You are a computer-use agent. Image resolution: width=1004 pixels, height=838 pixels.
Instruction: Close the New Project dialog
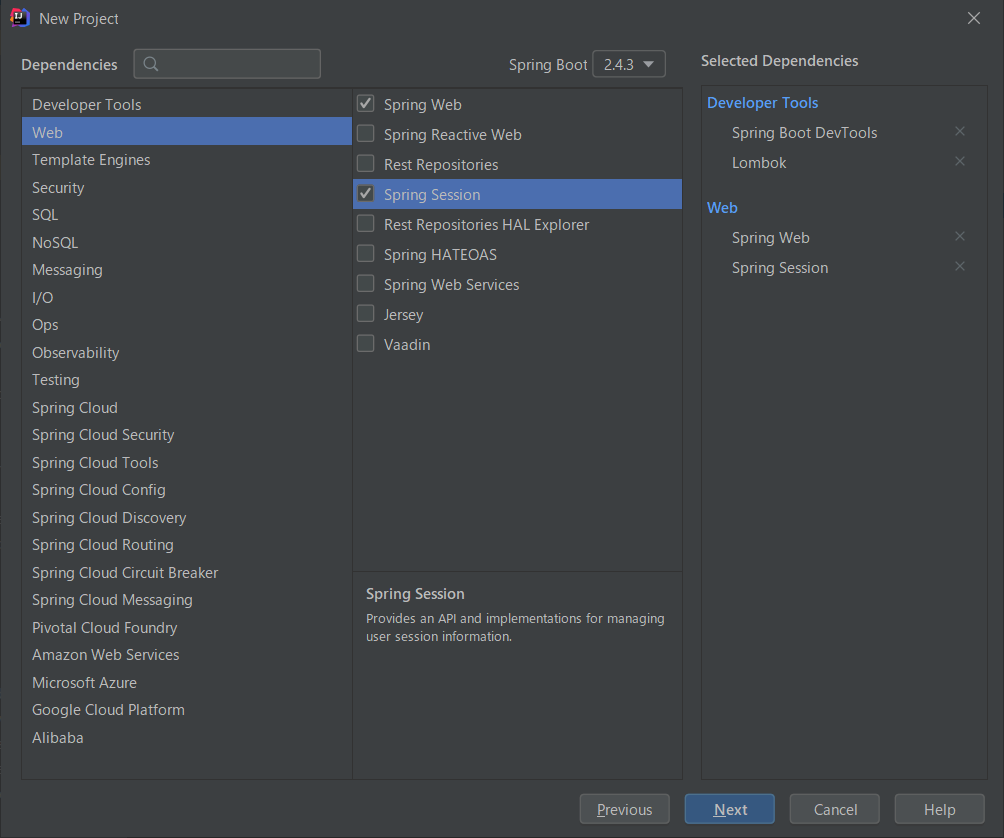974,18
